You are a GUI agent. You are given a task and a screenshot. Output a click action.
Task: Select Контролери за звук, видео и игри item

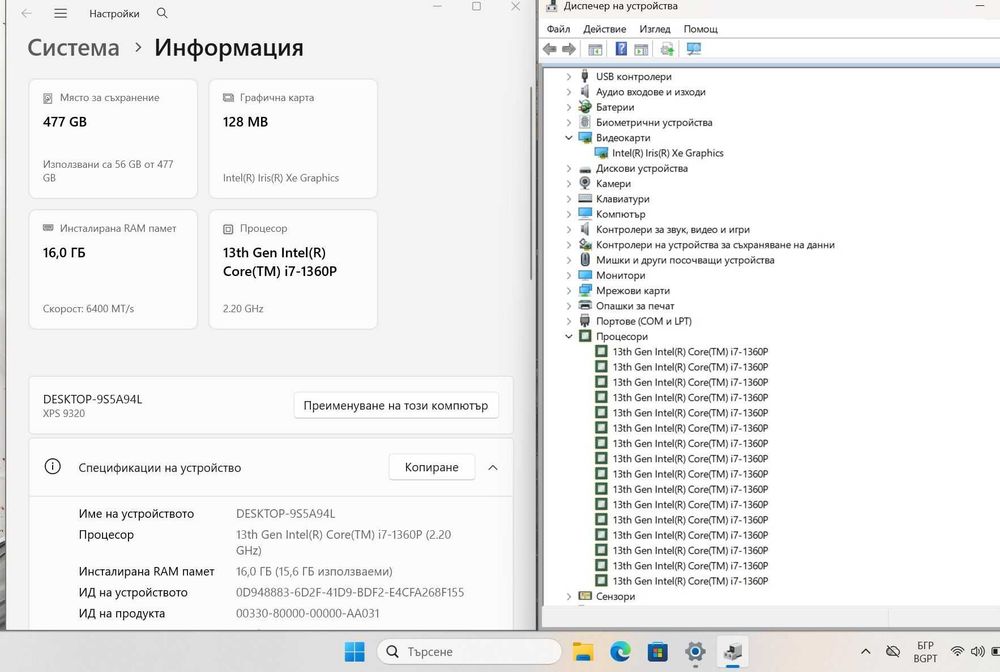[673, 230]
